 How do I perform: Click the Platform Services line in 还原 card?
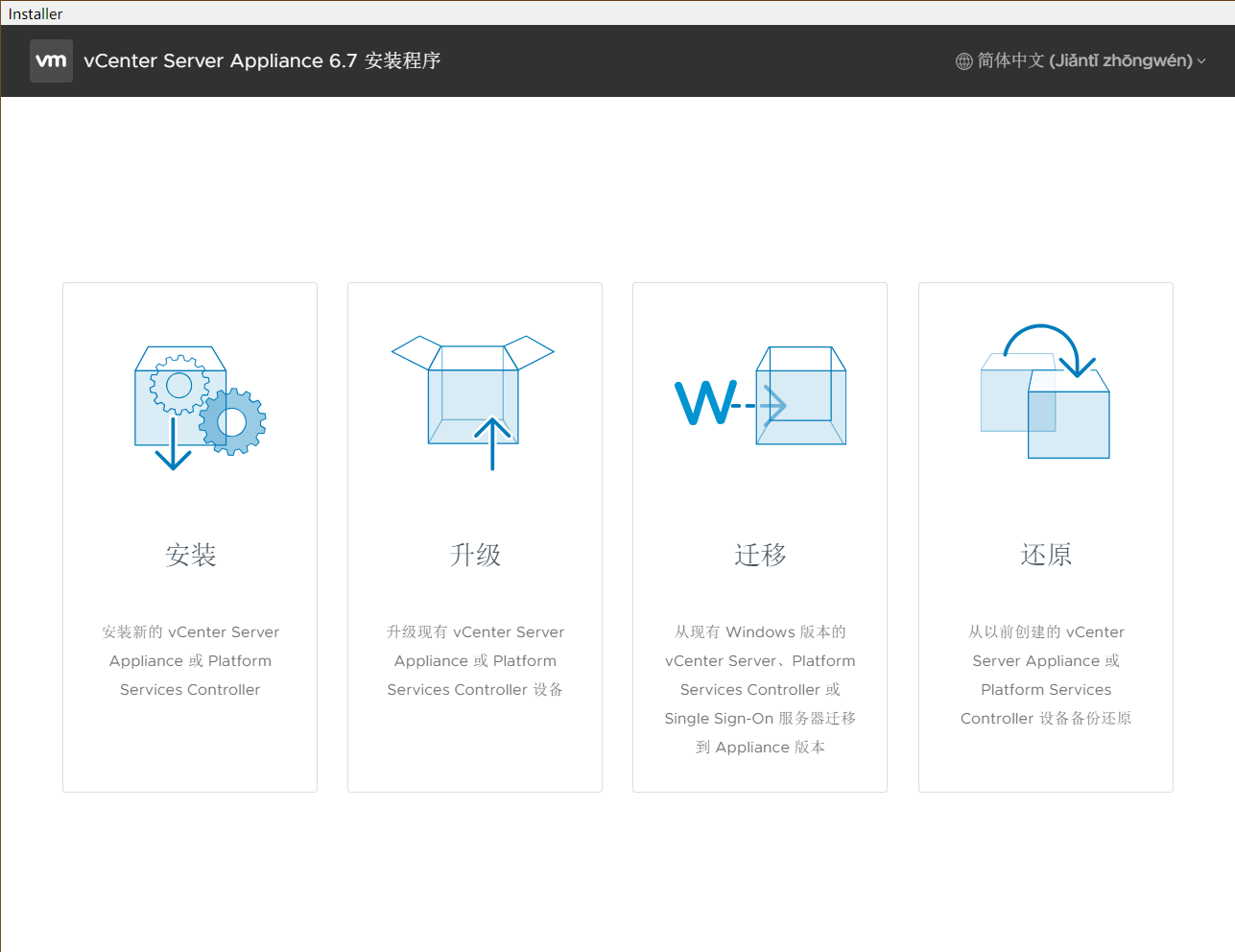pos(1046,689)
